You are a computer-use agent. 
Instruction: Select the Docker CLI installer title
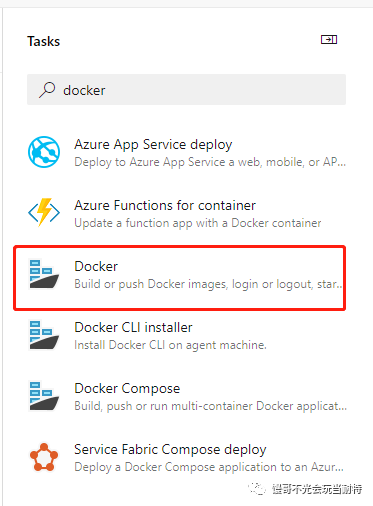133,327
